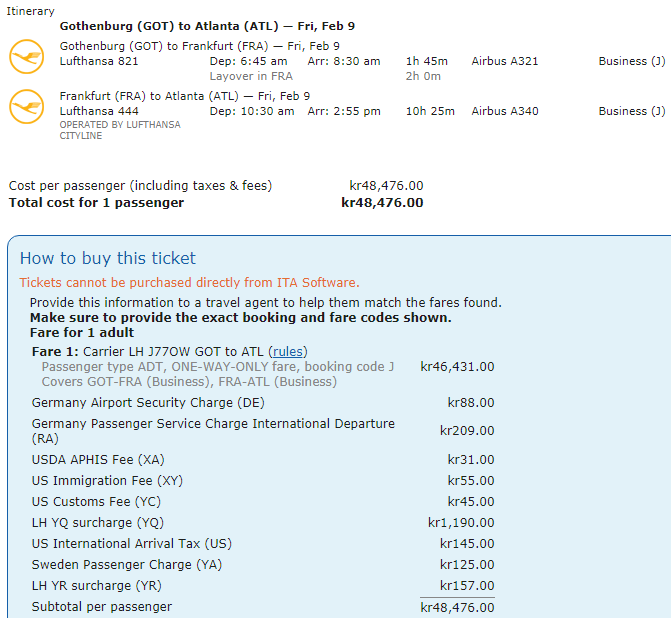Screen dimensions: 671x618
Task: Click 'Gothenburg (GOT) to Atlanta (ATL)' header
Action: [x=169, y=26]
